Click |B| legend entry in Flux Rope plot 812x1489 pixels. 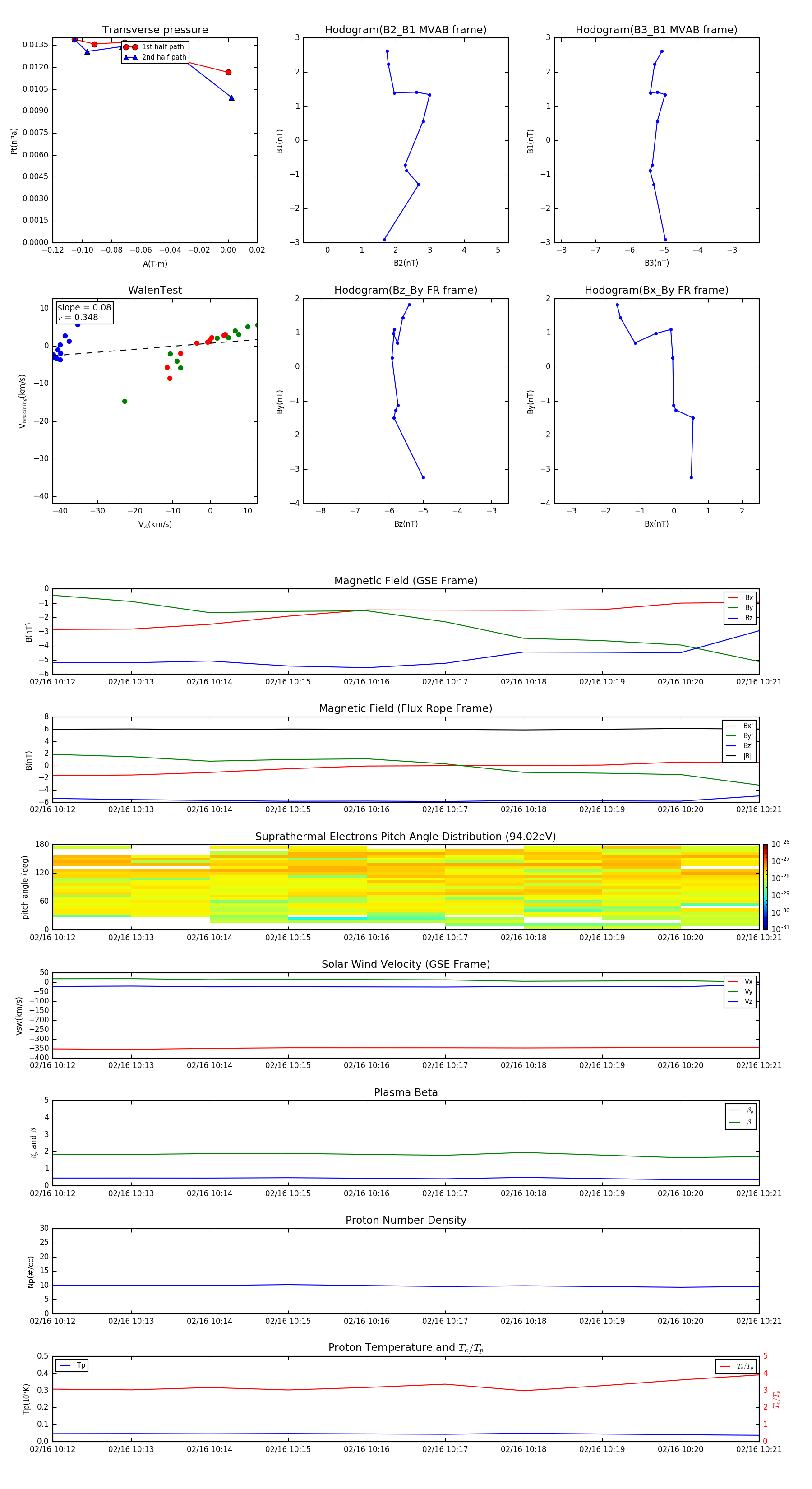point(740,756)
